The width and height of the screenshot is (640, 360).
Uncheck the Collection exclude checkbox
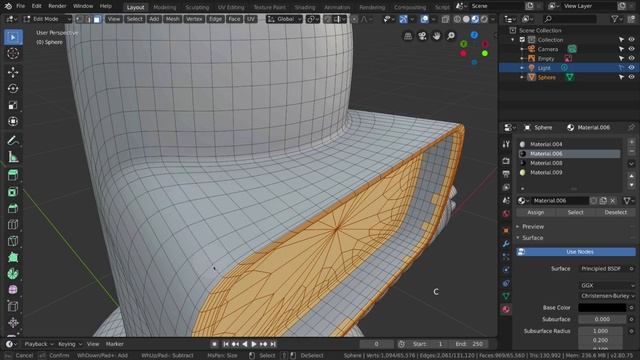coord(522,40)
